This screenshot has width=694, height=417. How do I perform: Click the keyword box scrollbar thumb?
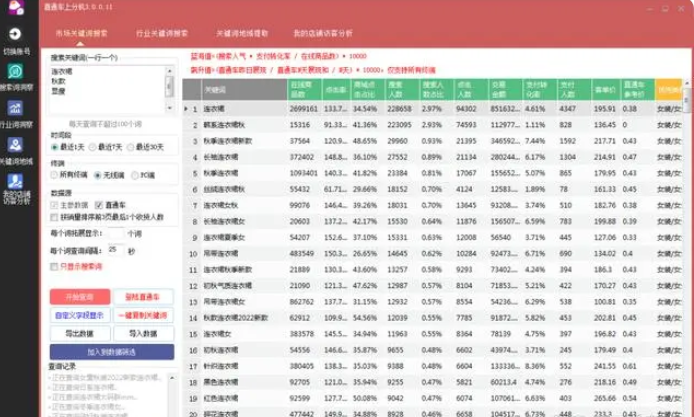coord(170,86)
